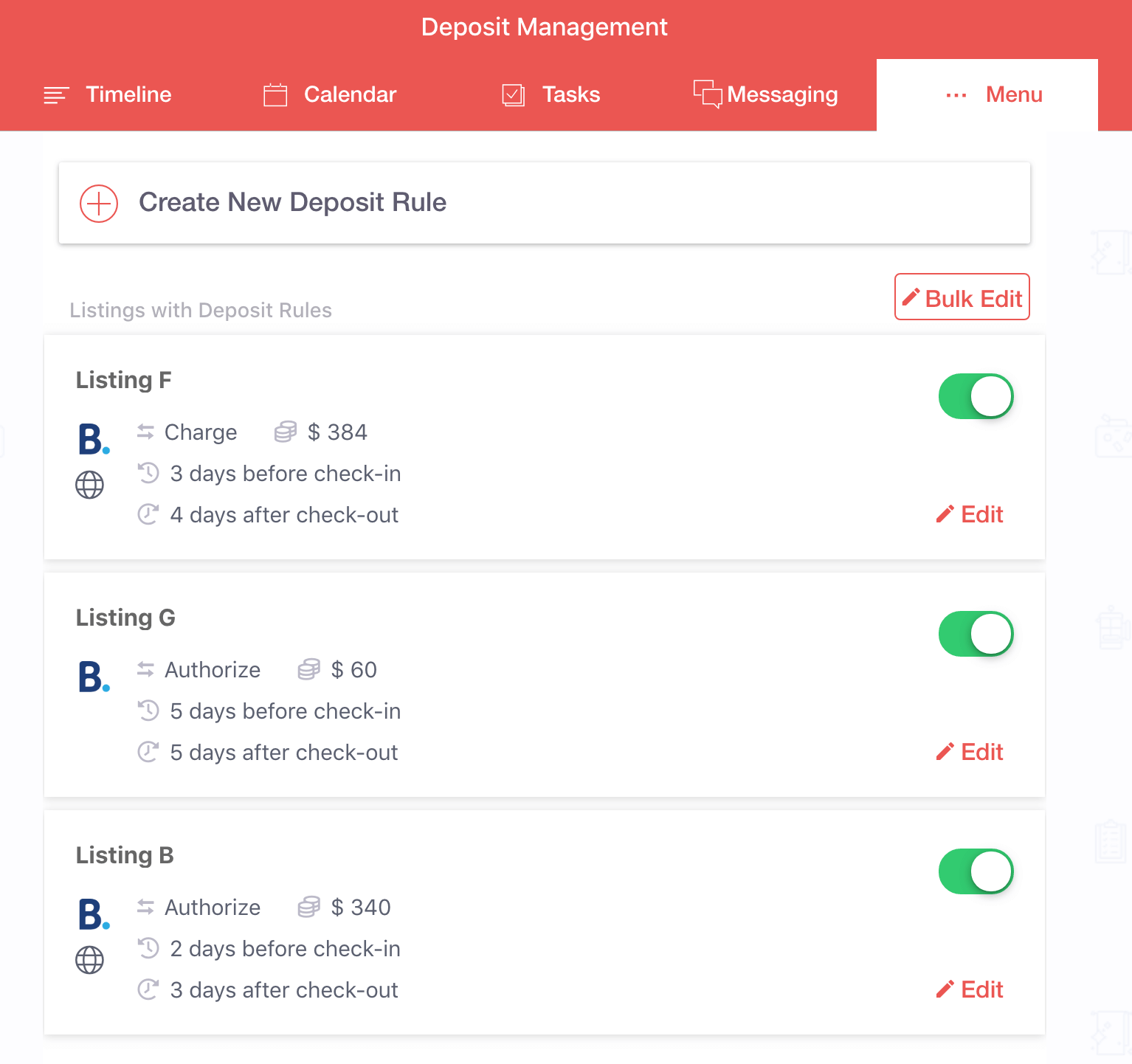Image resolution: width=1132 pixels, height=1064 pixels.
Task: Click the Charge label on Listing F
Action: (201, 432)
